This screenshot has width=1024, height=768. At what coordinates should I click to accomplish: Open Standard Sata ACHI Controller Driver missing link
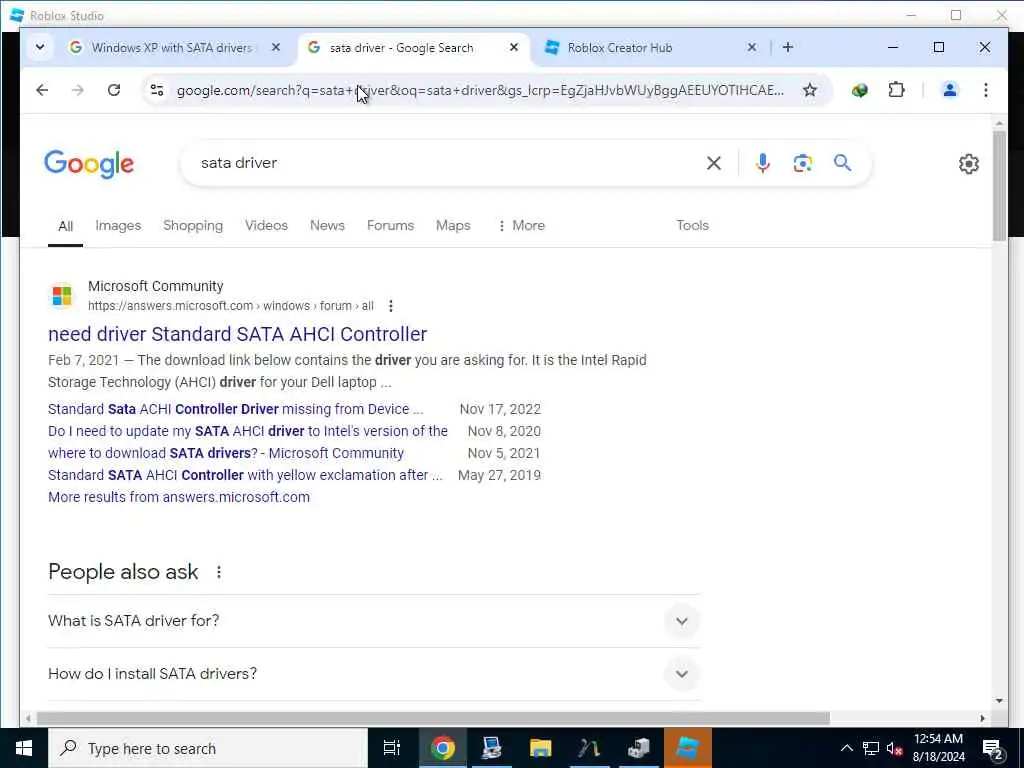[x=236, y=409]
